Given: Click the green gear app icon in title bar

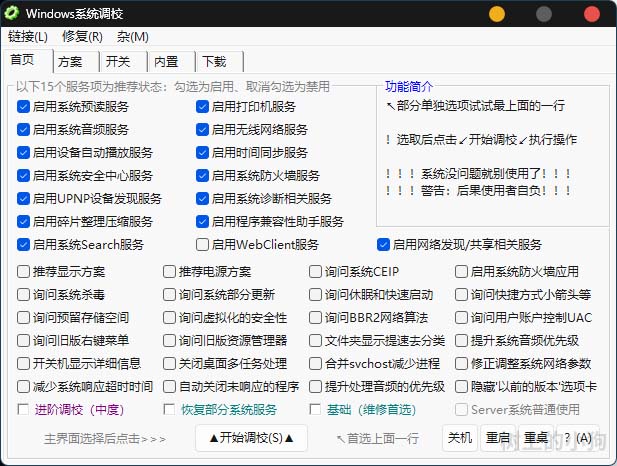Looking at the screenshot, I should coord(11,13).
